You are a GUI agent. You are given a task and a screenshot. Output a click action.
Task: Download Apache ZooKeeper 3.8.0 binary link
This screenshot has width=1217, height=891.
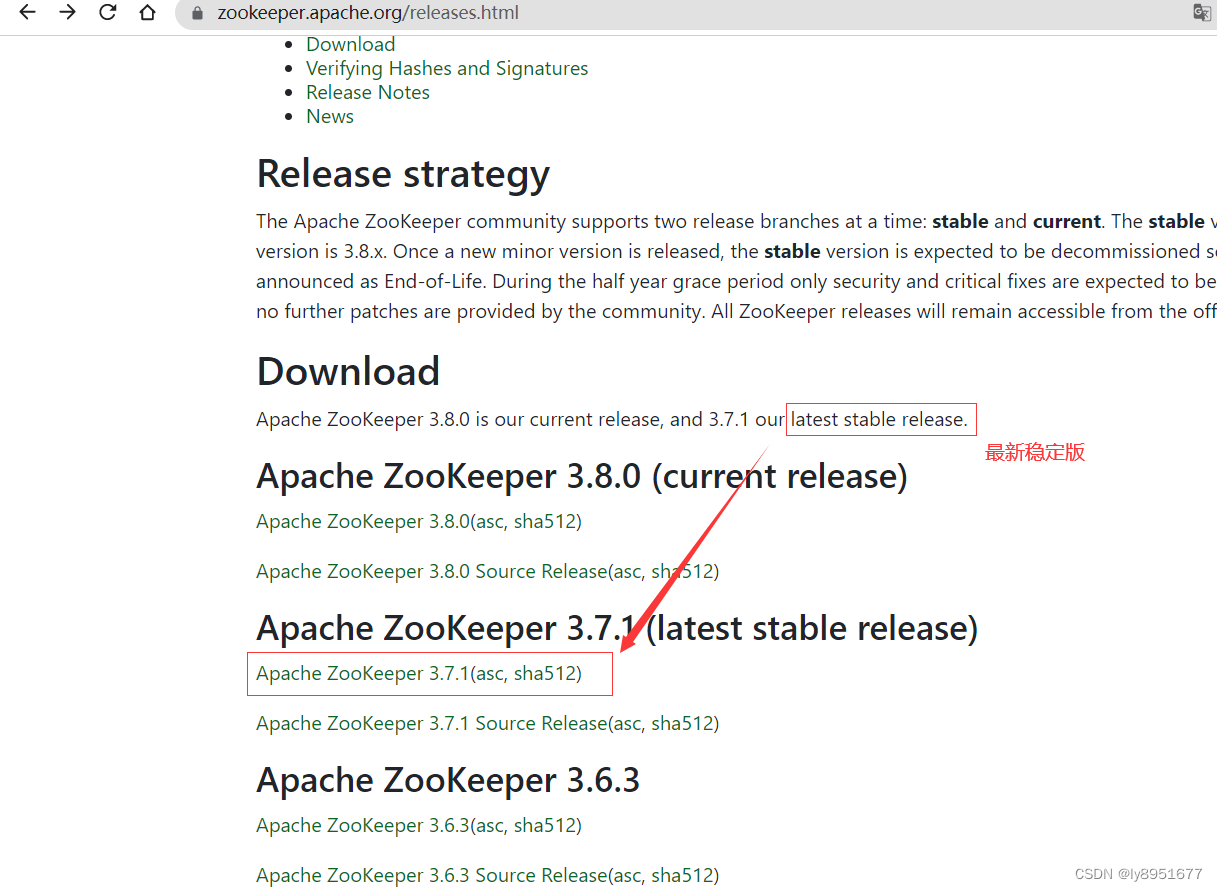[x=362, y=521]
